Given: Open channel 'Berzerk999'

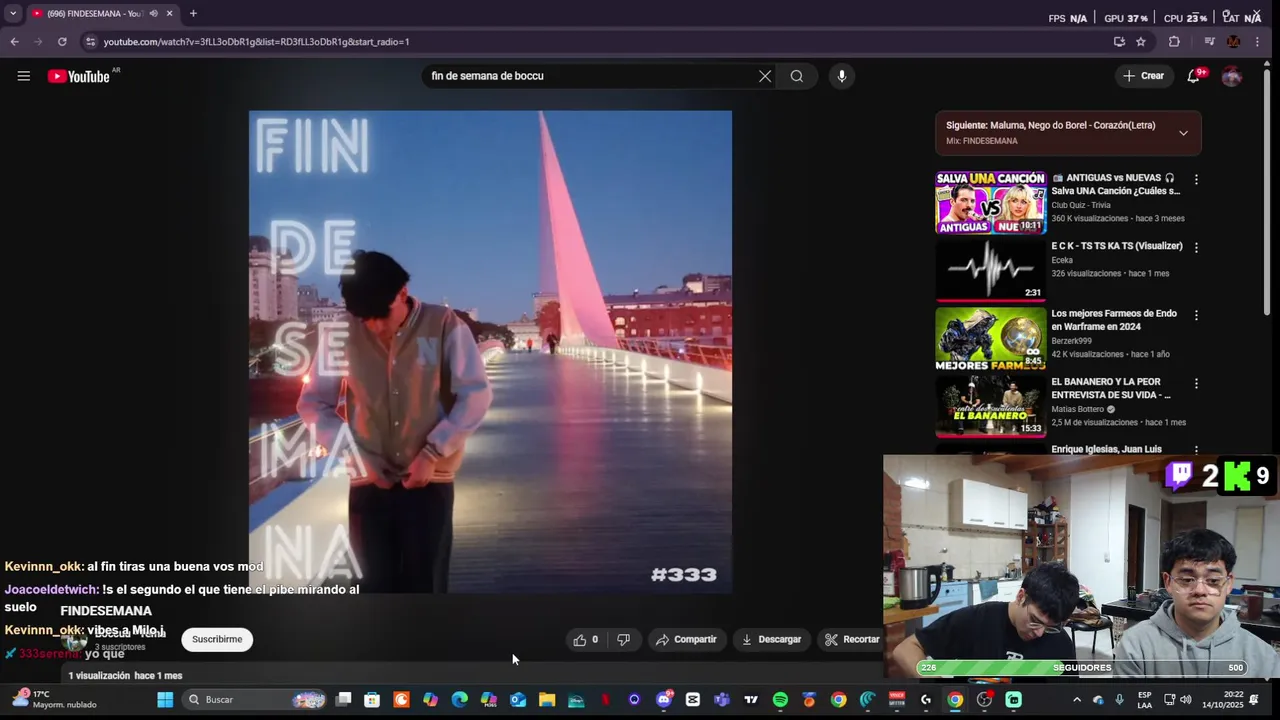Looking at the screenshot, I should tap(1073, 341).
